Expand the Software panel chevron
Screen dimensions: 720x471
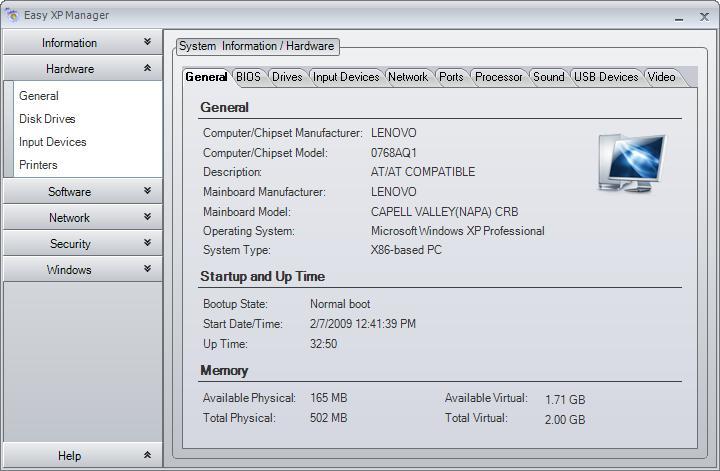(147, 191)
